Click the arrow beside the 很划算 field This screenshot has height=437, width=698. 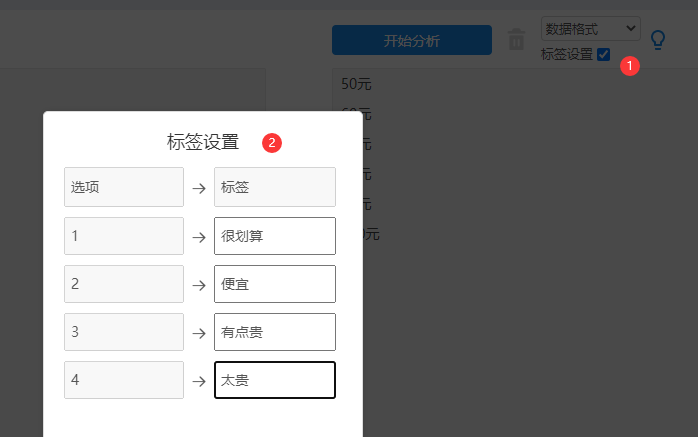199,237
